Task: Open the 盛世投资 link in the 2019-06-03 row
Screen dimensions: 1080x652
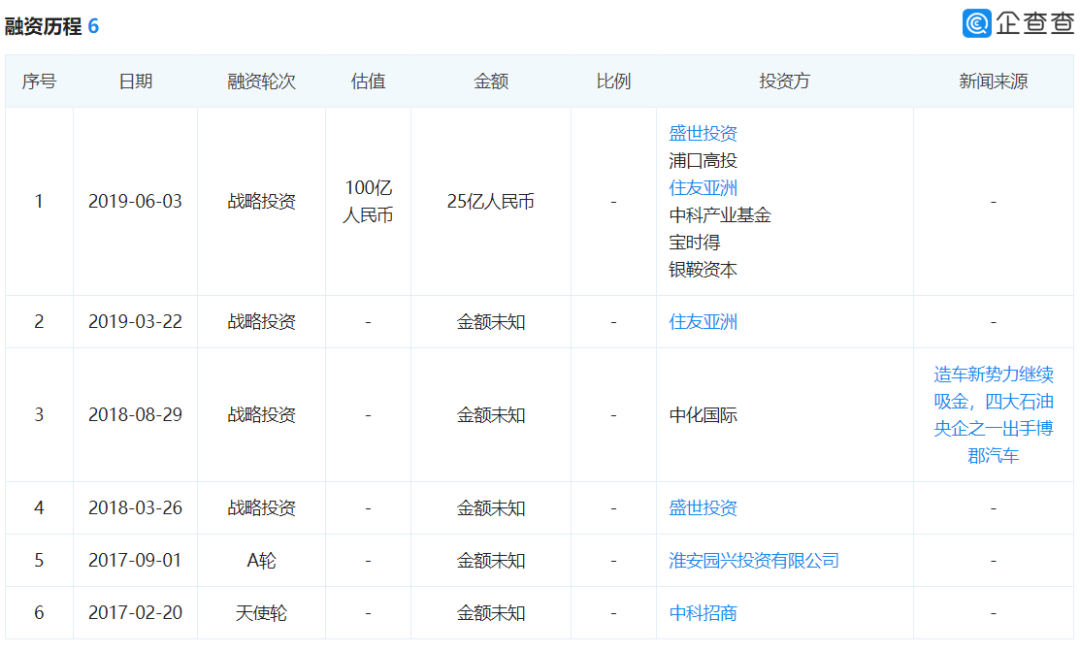Action: point(703,133)
